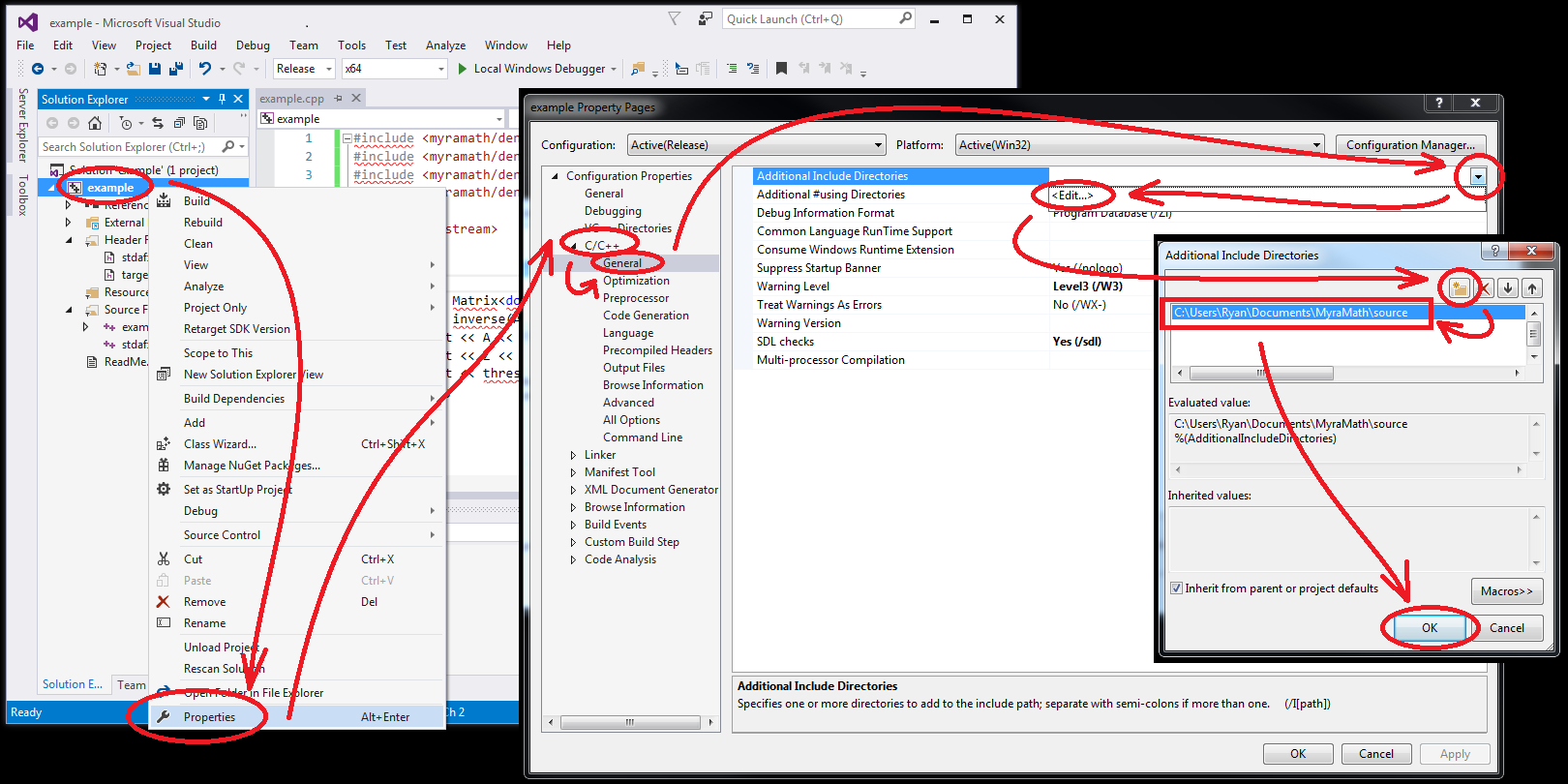Click the Navigate Backward arrow icon in the toolbar
This screenshot has width=1568, height=784.
click(38, 69)
